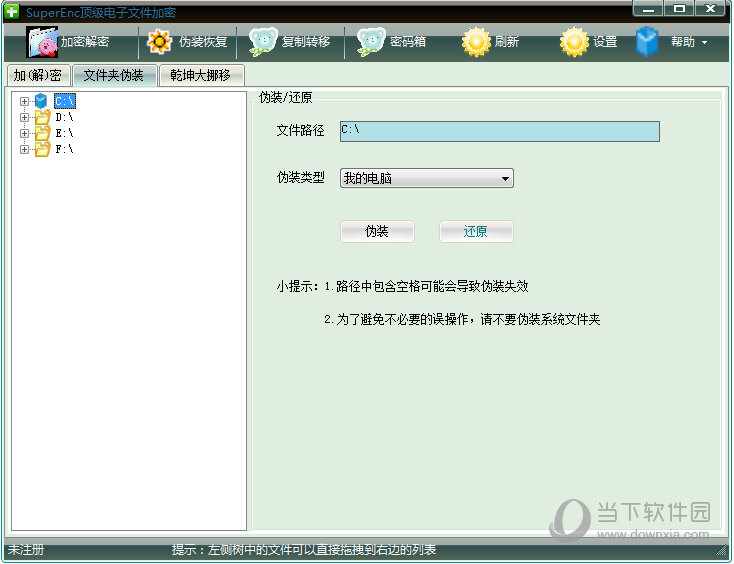The image size is (734, 564).
Task: Click the E:\ folder icon
Action: [x=42, y=133]
